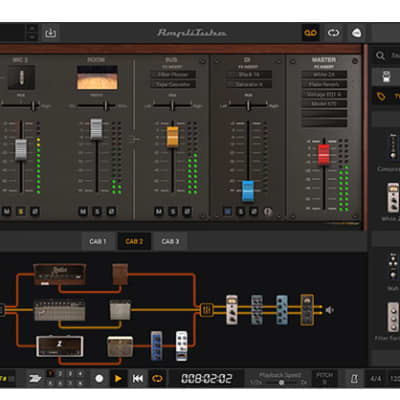This screenshot has height=400, width=400.
Task: Open the Vintage EQ insert slot on MASTER
Action: [x=324, y=94]
